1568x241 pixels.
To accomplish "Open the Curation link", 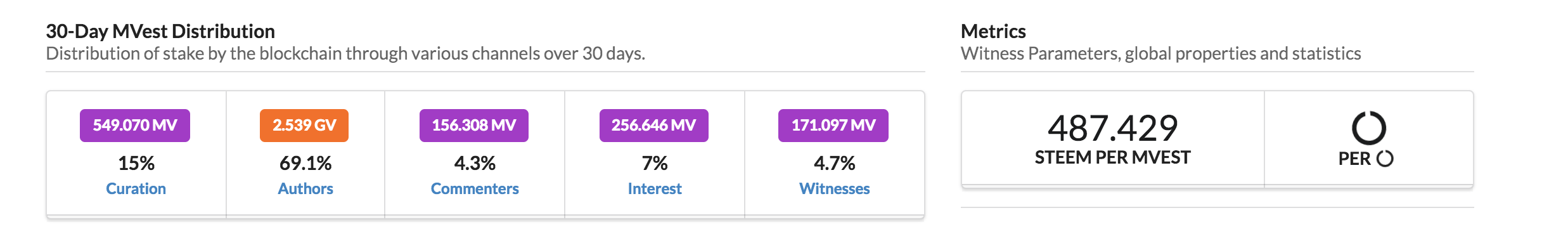I will 136,189.
